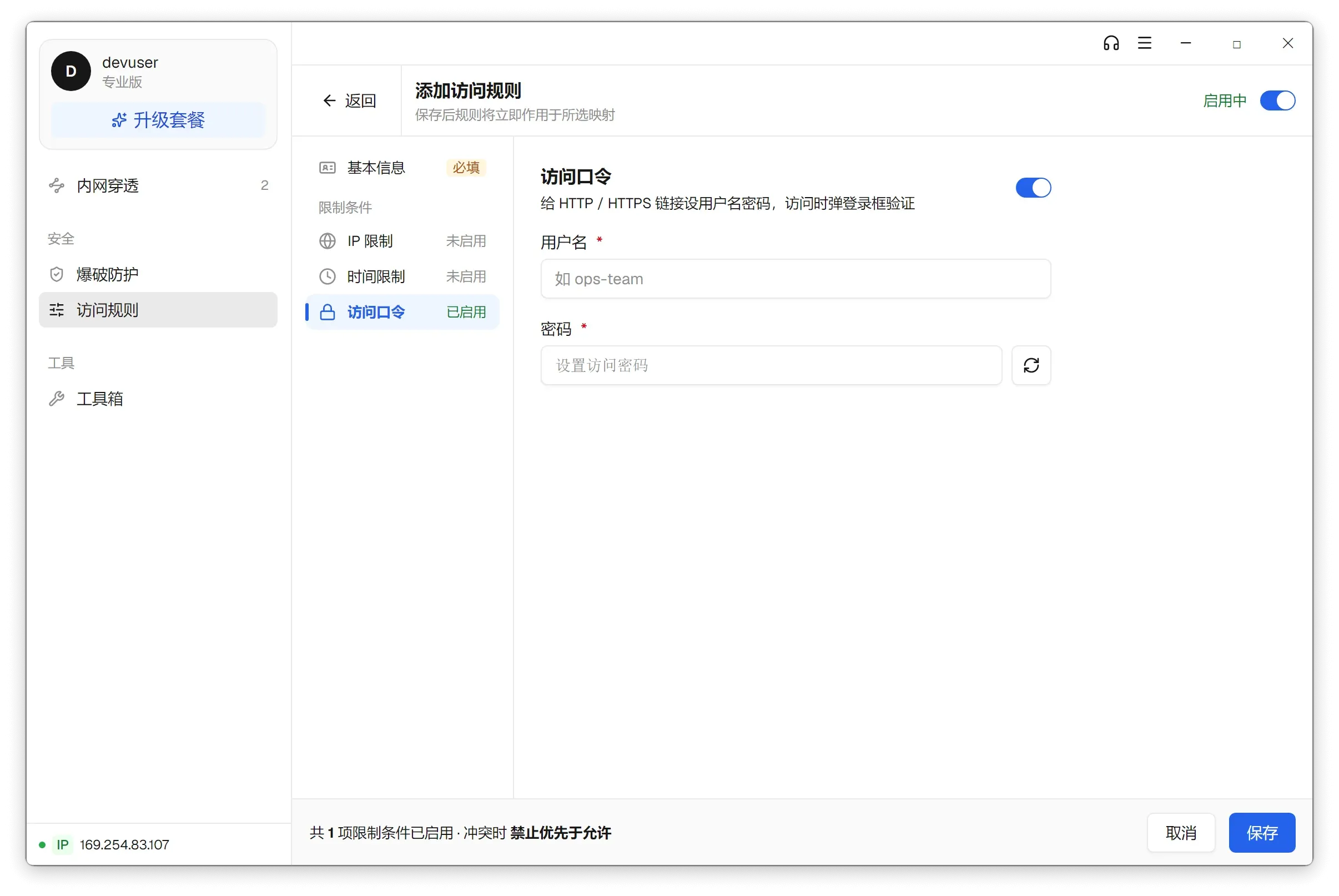The image size is (1339, 896).
Task: Click the headset support icon
Action: coord(1110,43)
